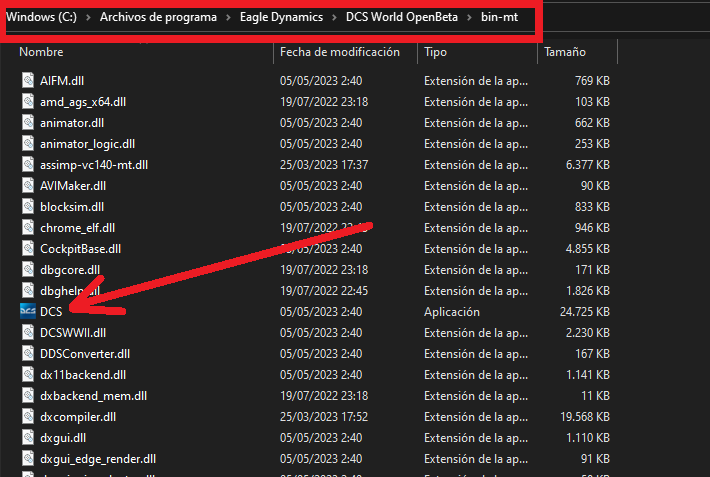Select file name amd_ags_x64.dll
The width and height of the screenshot is (710, 477).
tap(83, 102)
